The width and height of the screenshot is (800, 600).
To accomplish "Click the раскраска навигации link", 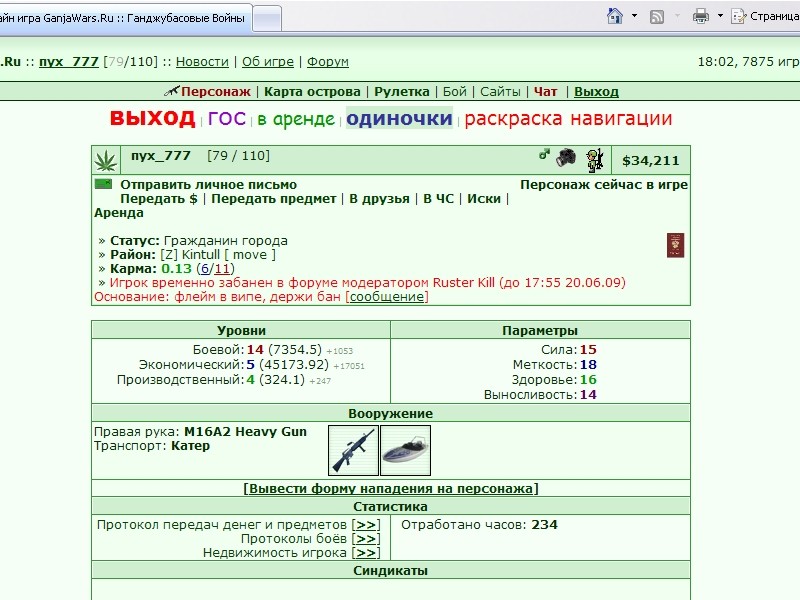I will pos(568,118).
